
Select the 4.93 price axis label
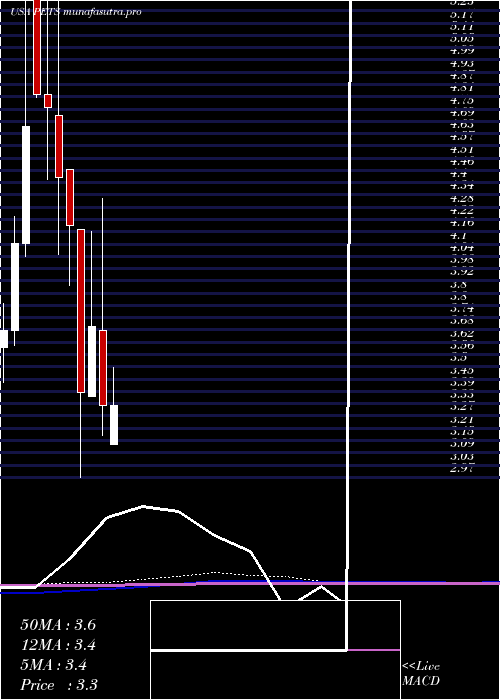coord(462,64)
